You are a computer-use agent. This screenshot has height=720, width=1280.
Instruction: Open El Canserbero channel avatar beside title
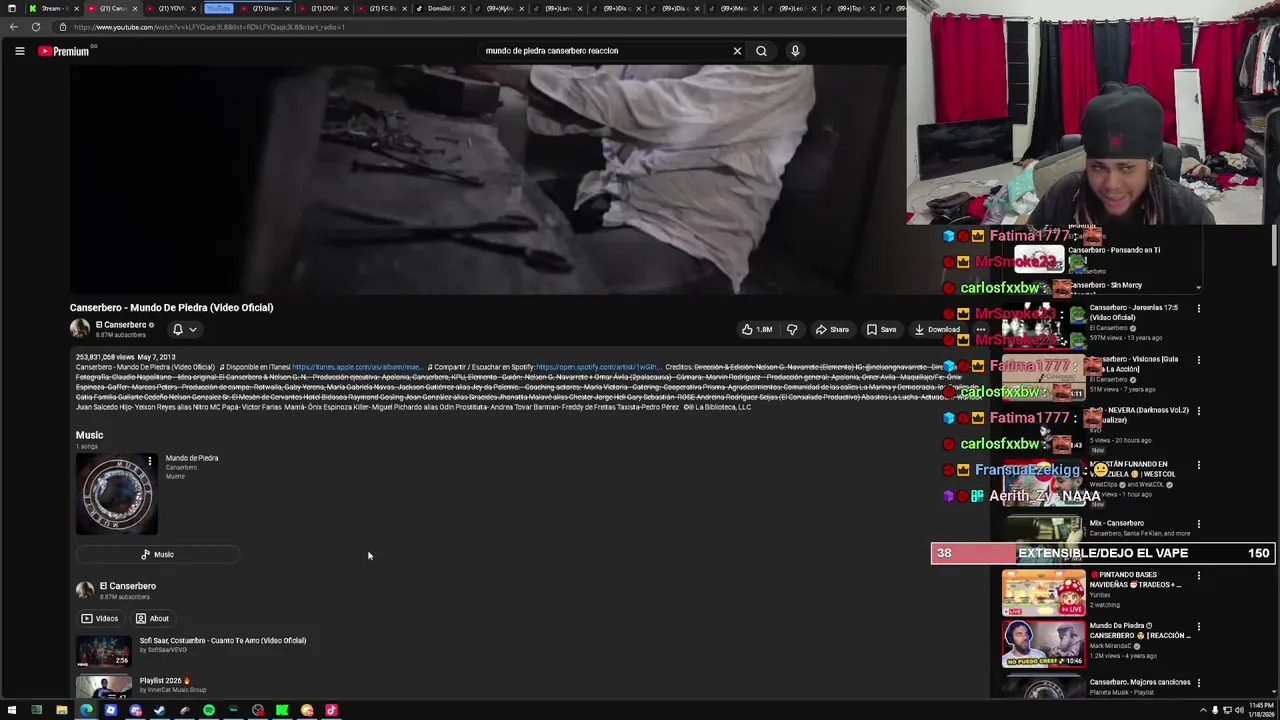[79, 328]
